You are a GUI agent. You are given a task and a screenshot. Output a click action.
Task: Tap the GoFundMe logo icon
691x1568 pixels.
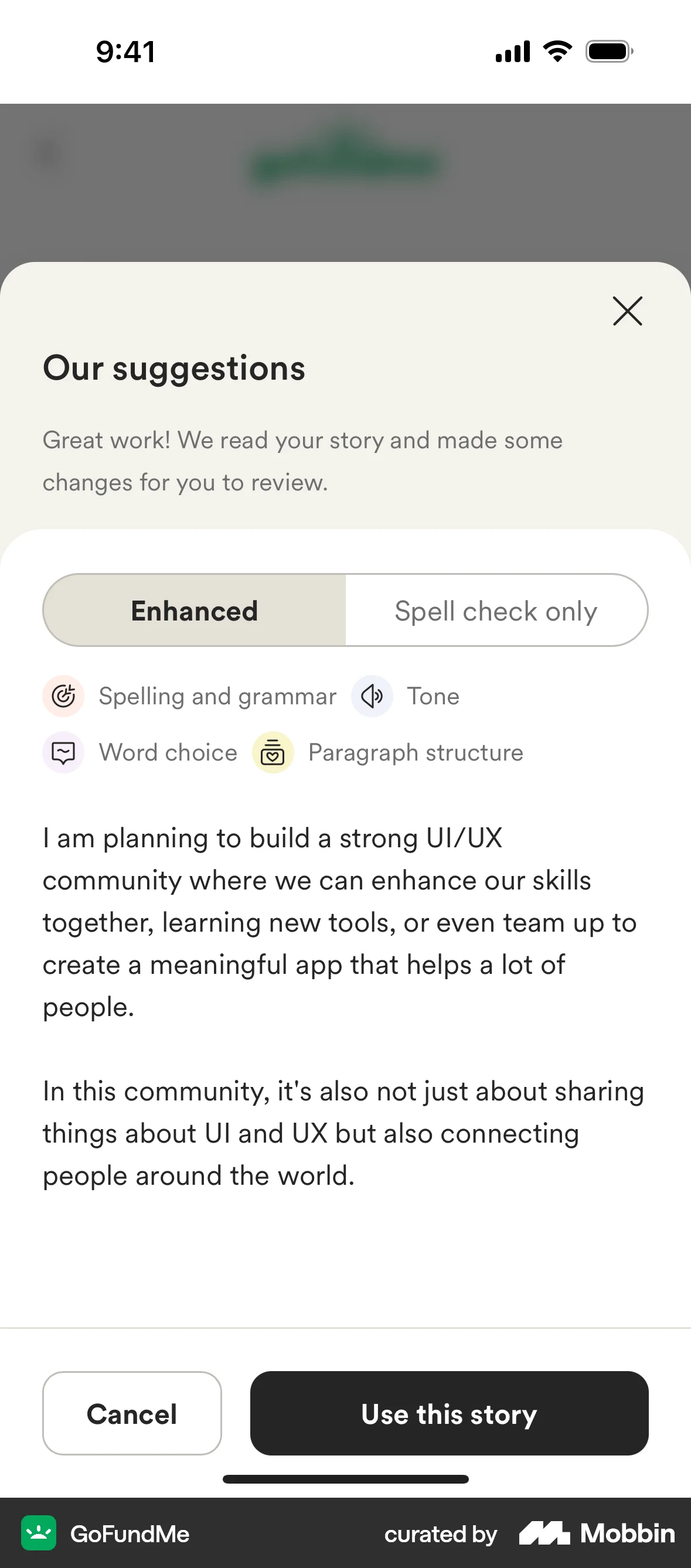tap(39, 1533)
